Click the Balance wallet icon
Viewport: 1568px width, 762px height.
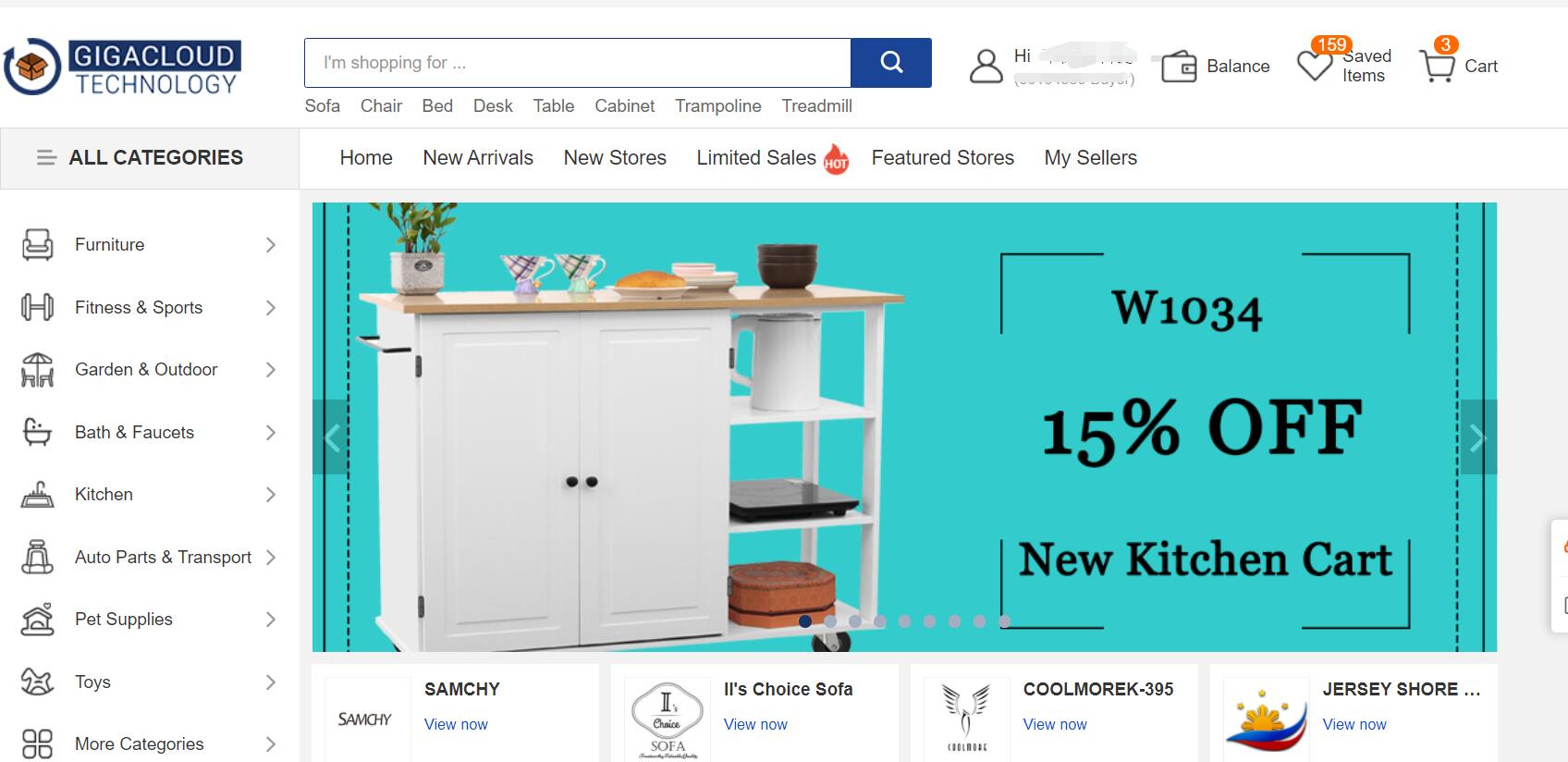(1179, 67)
